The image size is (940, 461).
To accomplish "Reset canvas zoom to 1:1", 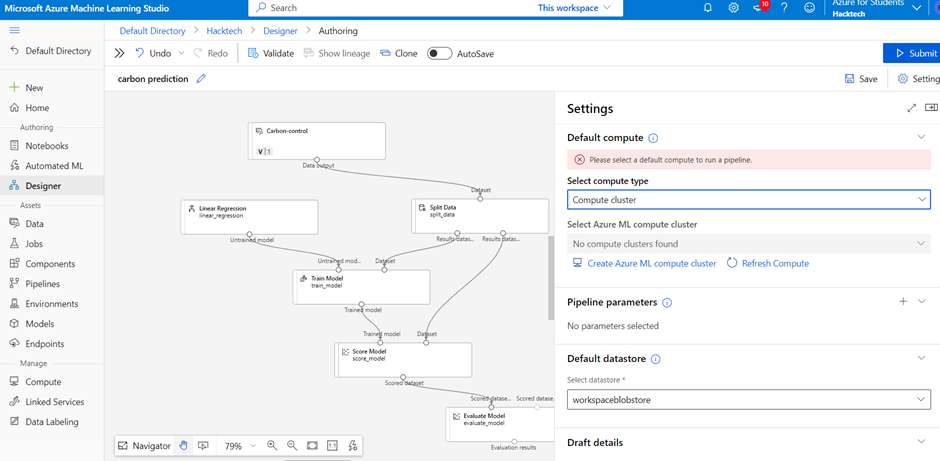I will point(332,445).
